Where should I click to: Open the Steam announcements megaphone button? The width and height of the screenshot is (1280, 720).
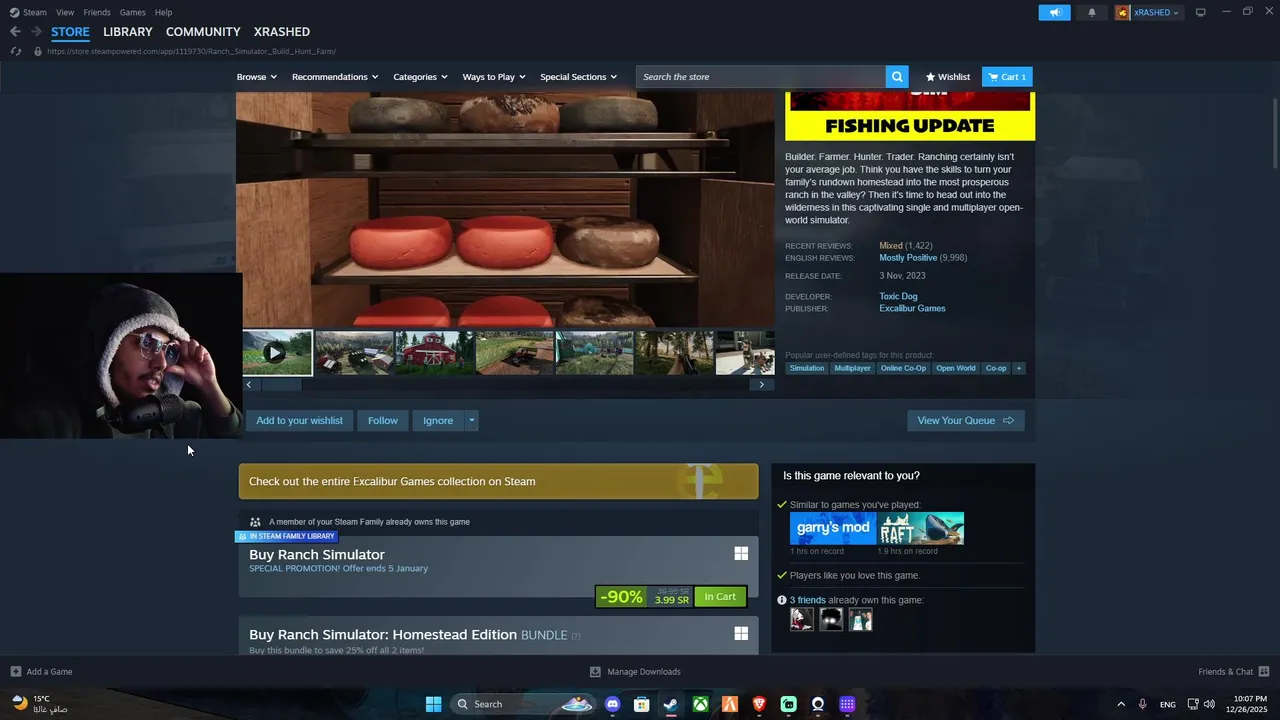1055,12
